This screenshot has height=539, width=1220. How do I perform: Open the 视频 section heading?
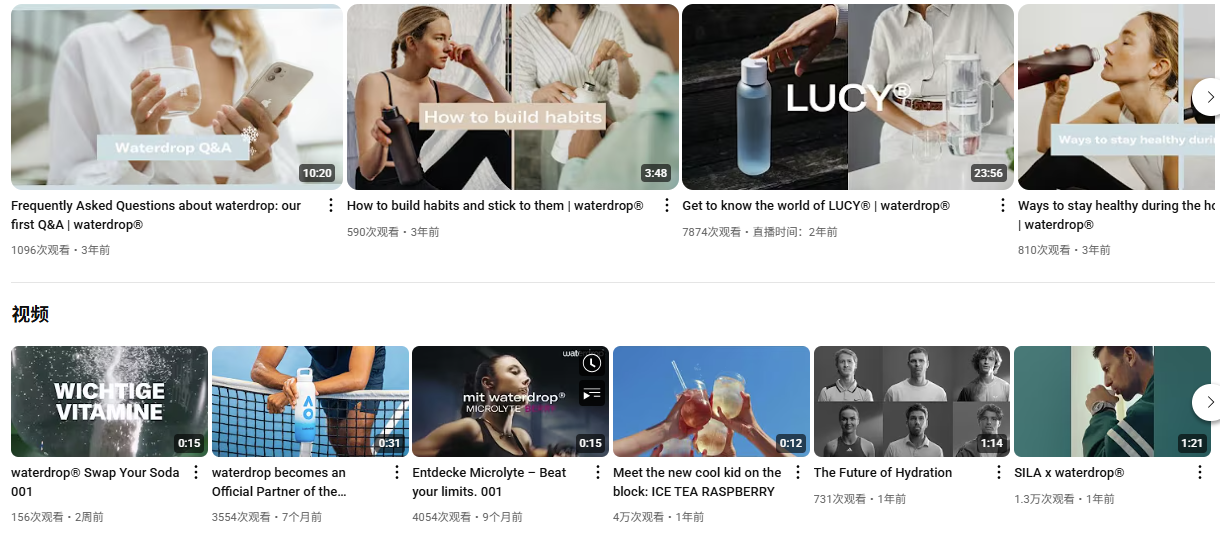(30, 315)
